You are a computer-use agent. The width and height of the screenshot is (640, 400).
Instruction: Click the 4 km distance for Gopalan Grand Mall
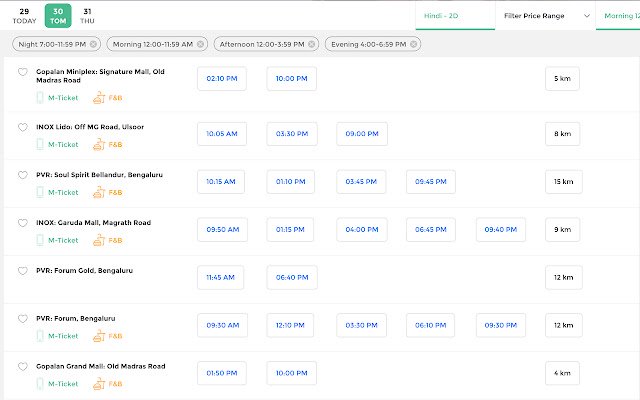click(x=562, y=373)
